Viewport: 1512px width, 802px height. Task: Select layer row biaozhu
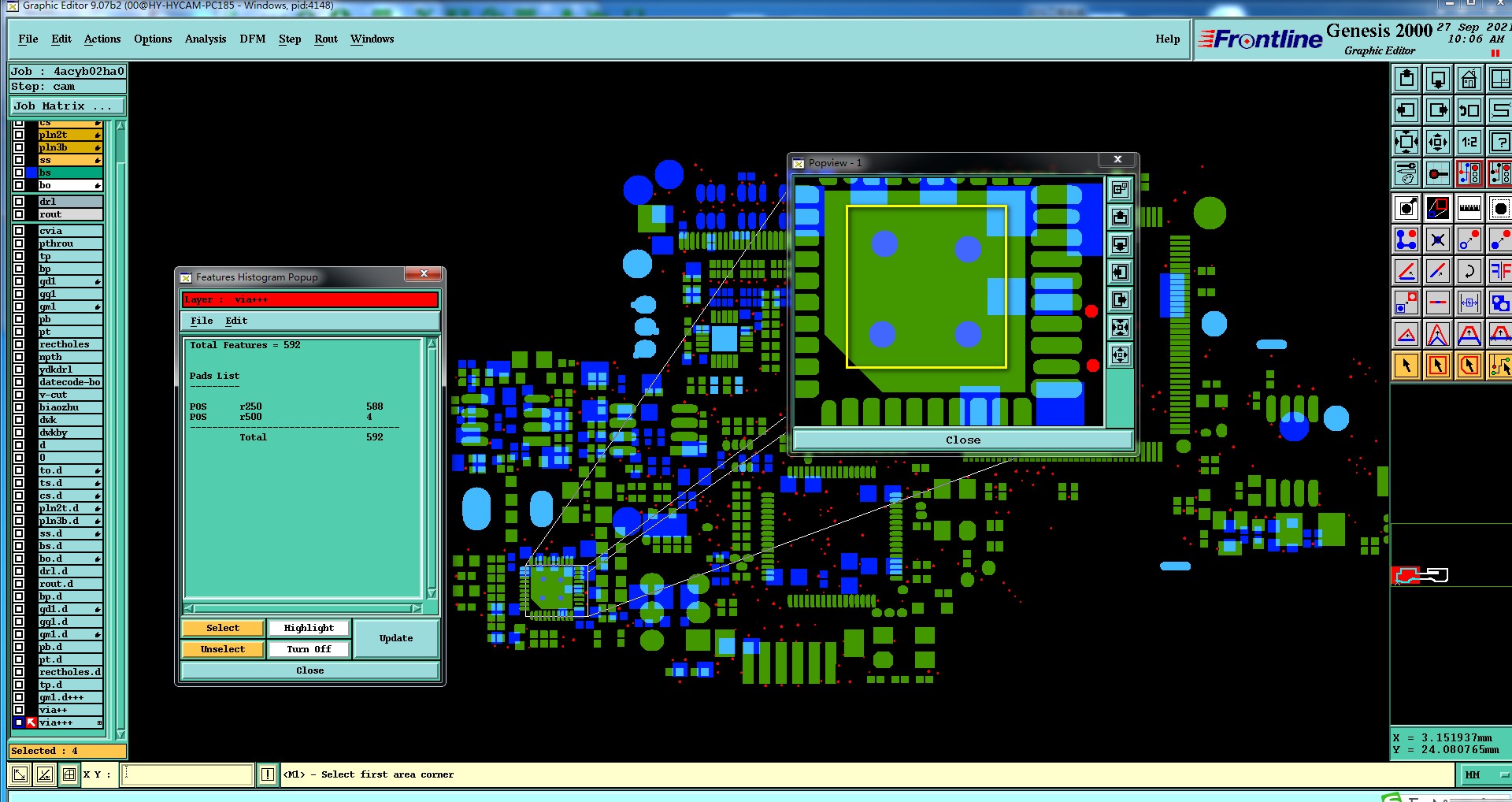[x=70, y=407]
